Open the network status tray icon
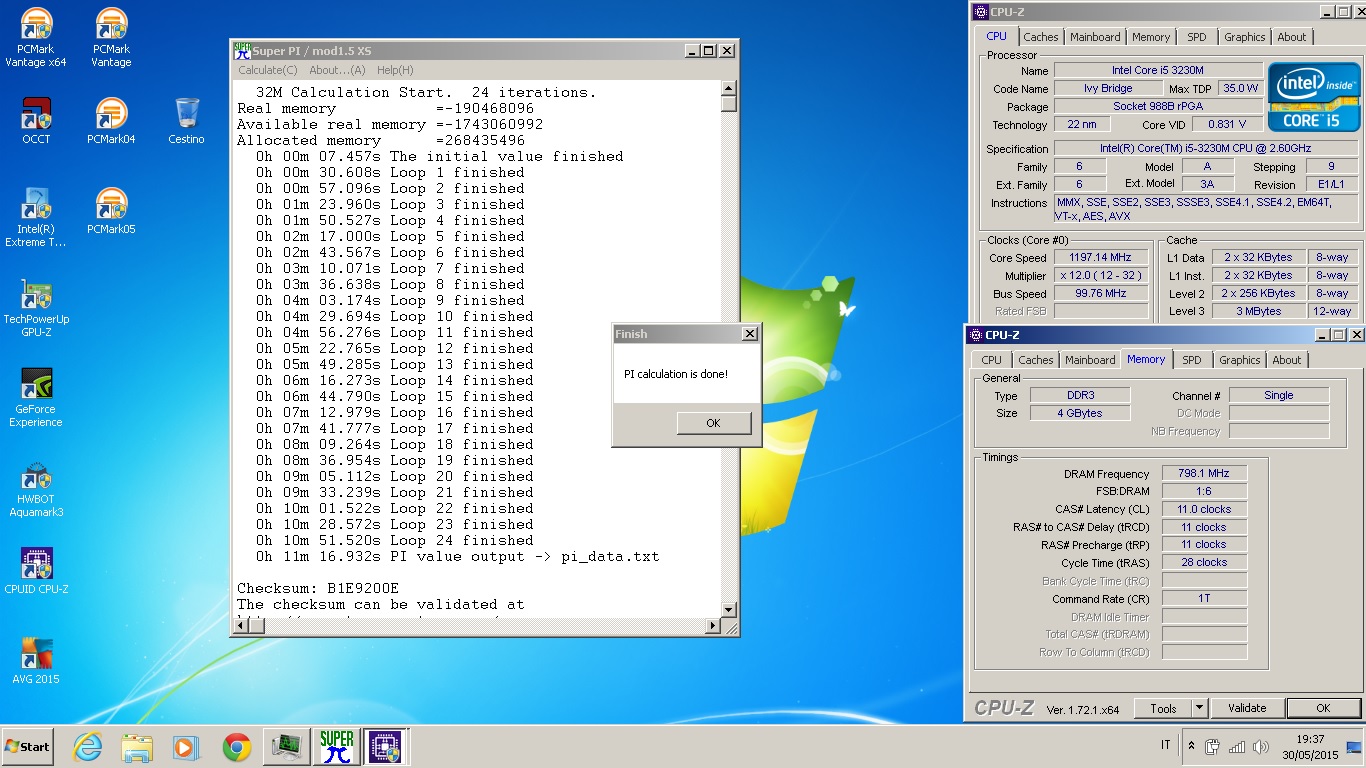The width and height of the screenshot is (1366, 768). pyautogui.click(x=1237, y=746)
